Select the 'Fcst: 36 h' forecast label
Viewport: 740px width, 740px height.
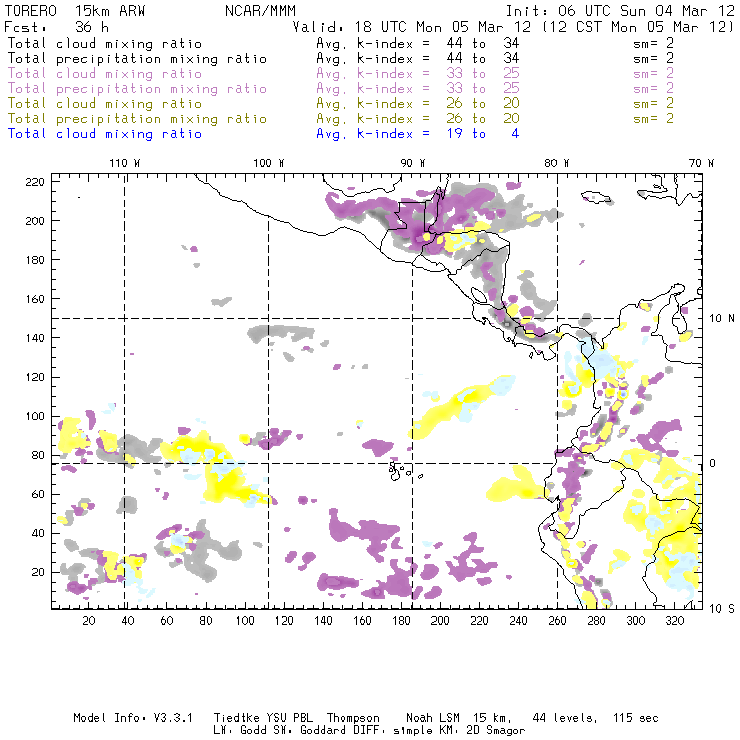pyautogui.click(x=57, y=27)
